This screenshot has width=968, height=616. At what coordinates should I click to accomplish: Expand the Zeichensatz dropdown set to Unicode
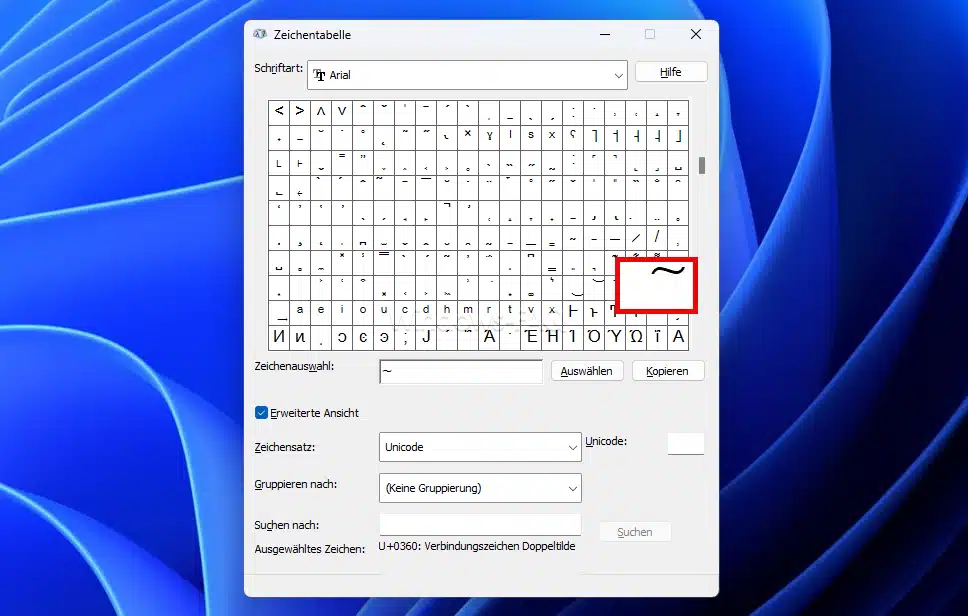(480, 447)
